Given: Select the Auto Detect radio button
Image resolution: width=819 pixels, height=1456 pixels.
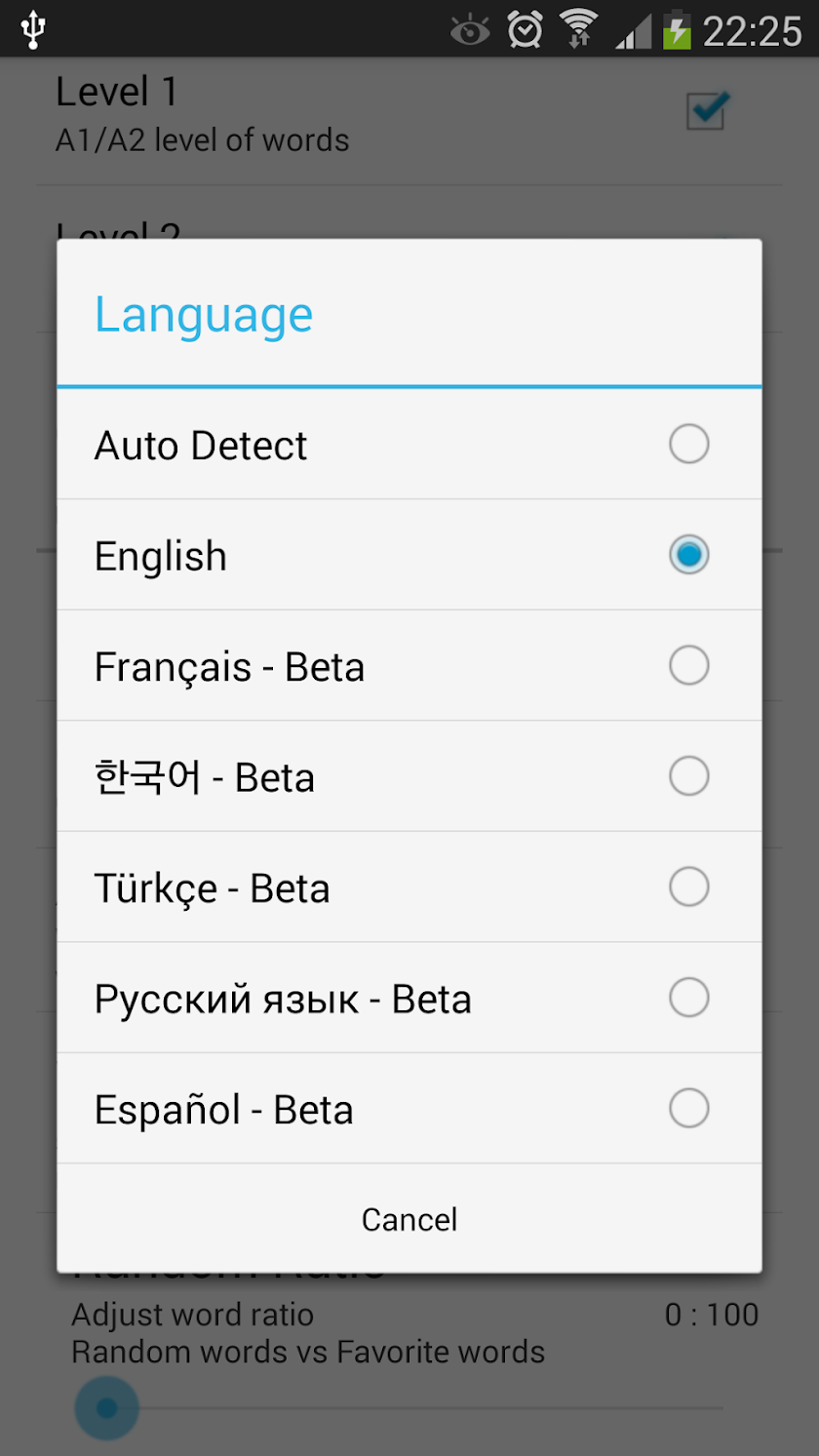Looking at the screenshot, I should pyautogui.click(x=688, y=445).
